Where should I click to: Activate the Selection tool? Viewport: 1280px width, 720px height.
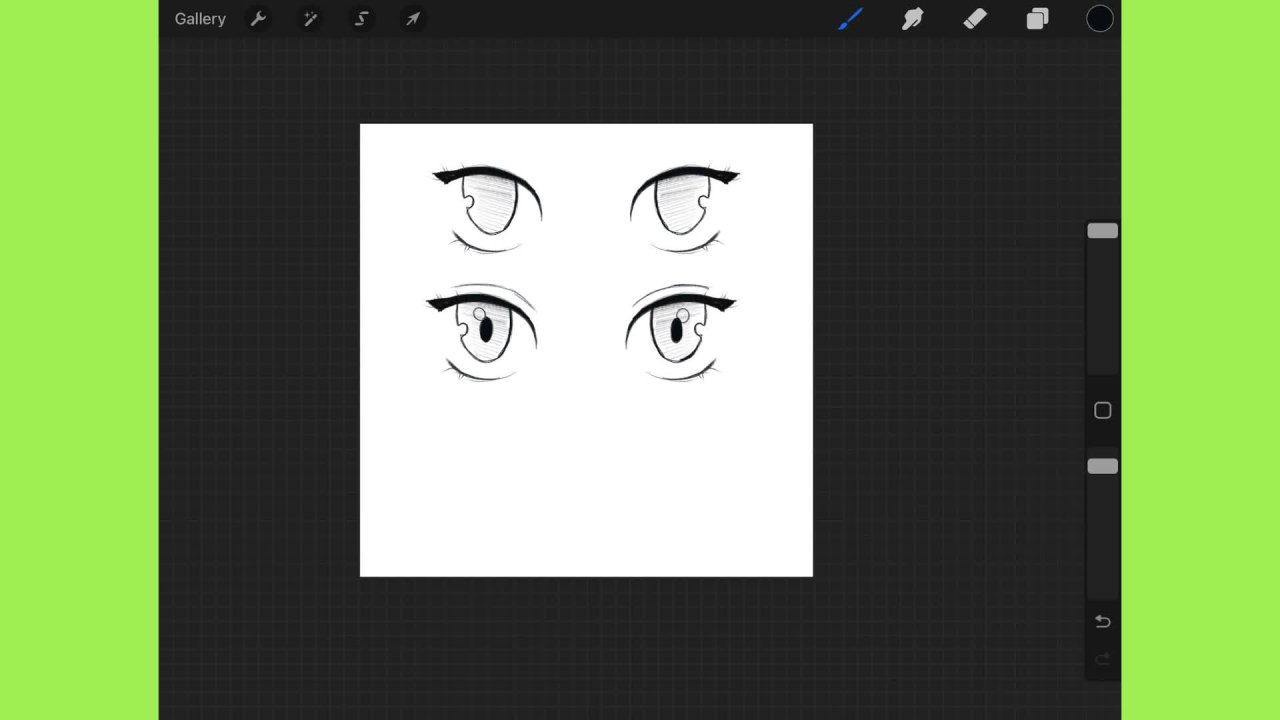point(362,19)
